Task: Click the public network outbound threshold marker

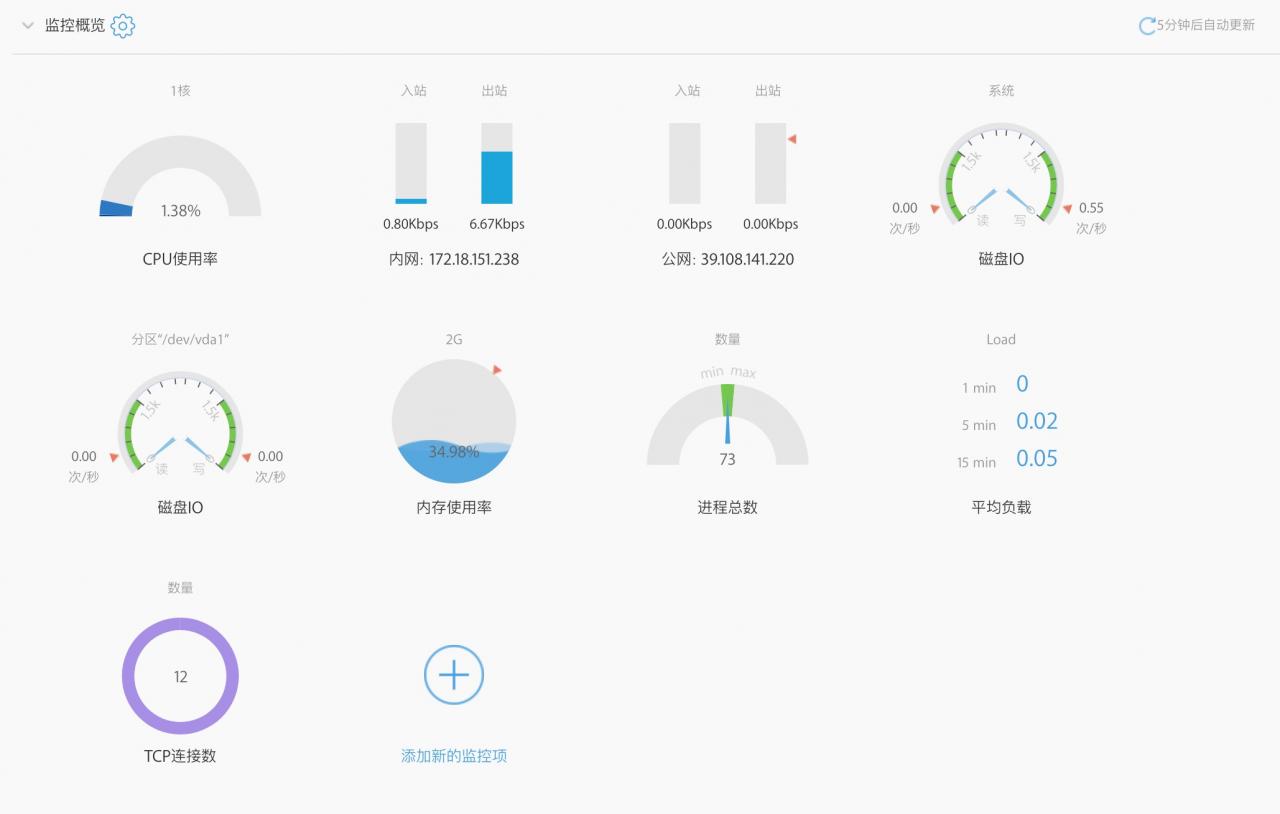Action: coord(792,139)
